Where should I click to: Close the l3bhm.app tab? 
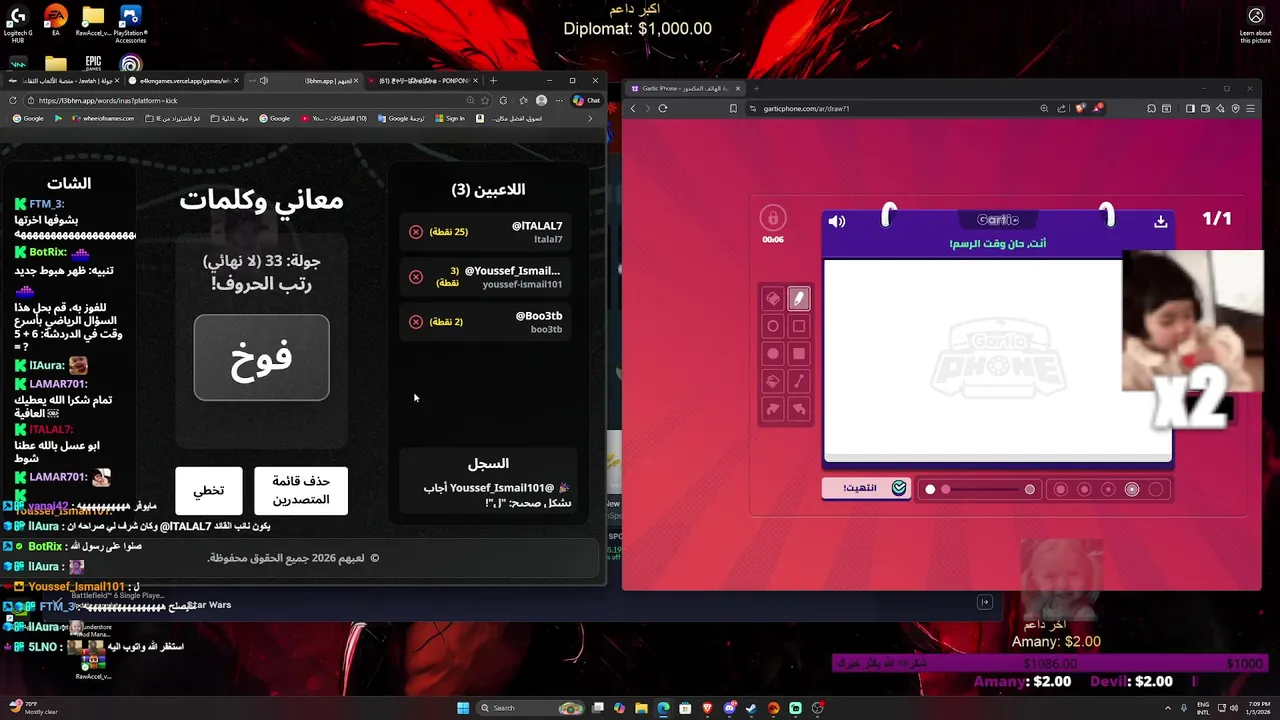[355, 81]
